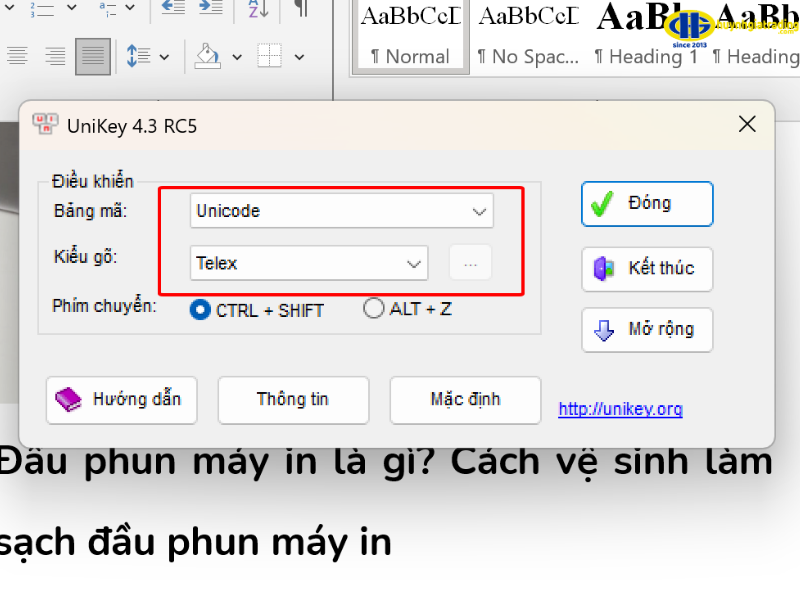Select the ALT + Z switch key option
The width and height of the screenshot is (800, 600).
[x=374, y=310]
